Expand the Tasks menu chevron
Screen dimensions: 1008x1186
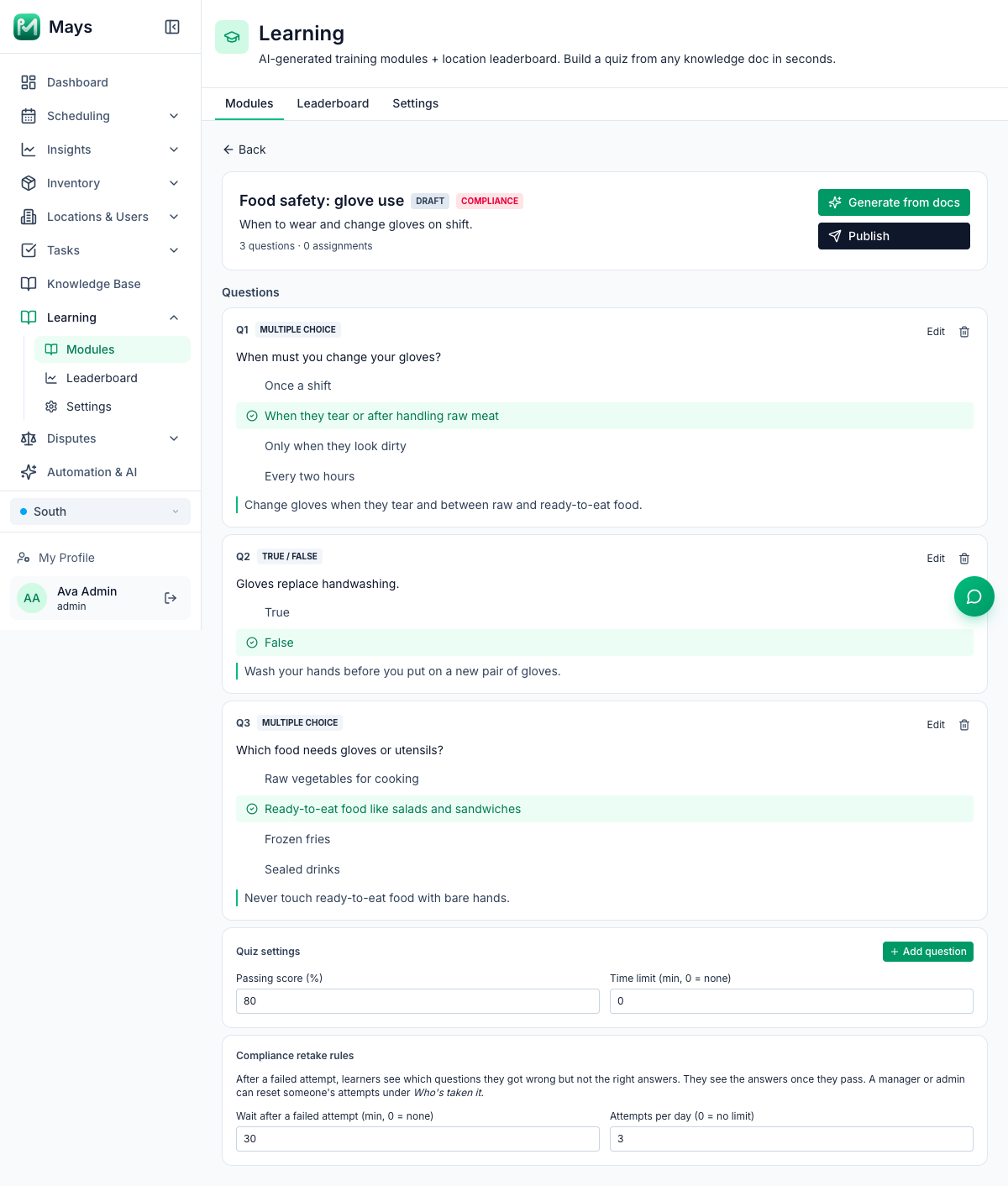[x=174, y=250]
